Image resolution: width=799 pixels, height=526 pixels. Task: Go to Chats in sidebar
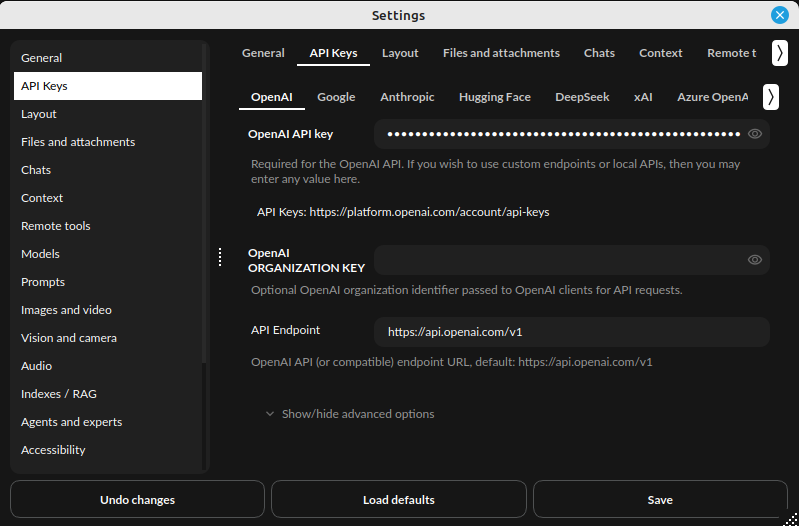108,170
